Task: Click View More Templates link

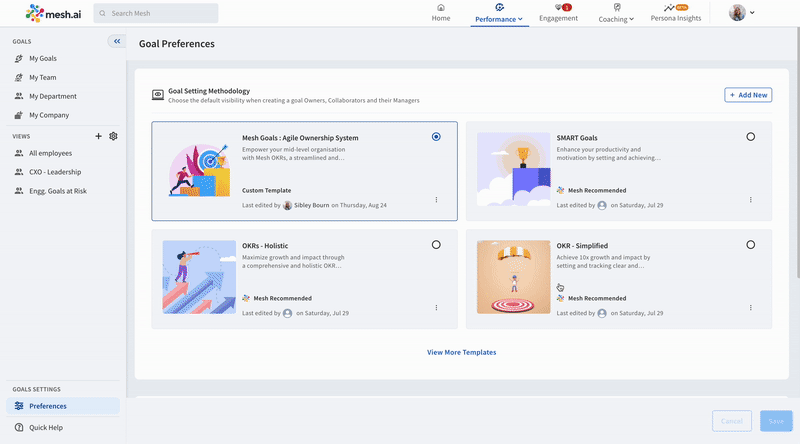Action: point(461,352)
